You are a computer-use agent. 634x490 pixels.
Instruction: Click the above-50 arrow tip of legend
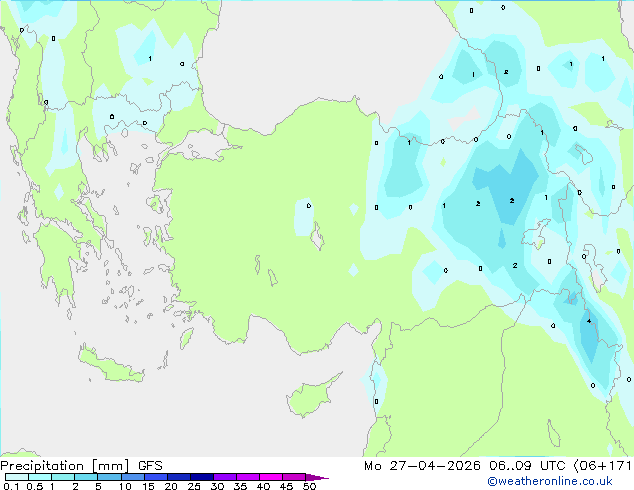coord(317,477)
